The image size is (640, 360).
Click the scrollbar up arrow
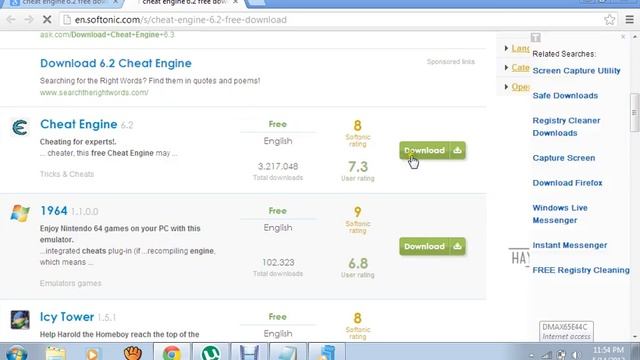pyautogui.click(x=634, y=37)
